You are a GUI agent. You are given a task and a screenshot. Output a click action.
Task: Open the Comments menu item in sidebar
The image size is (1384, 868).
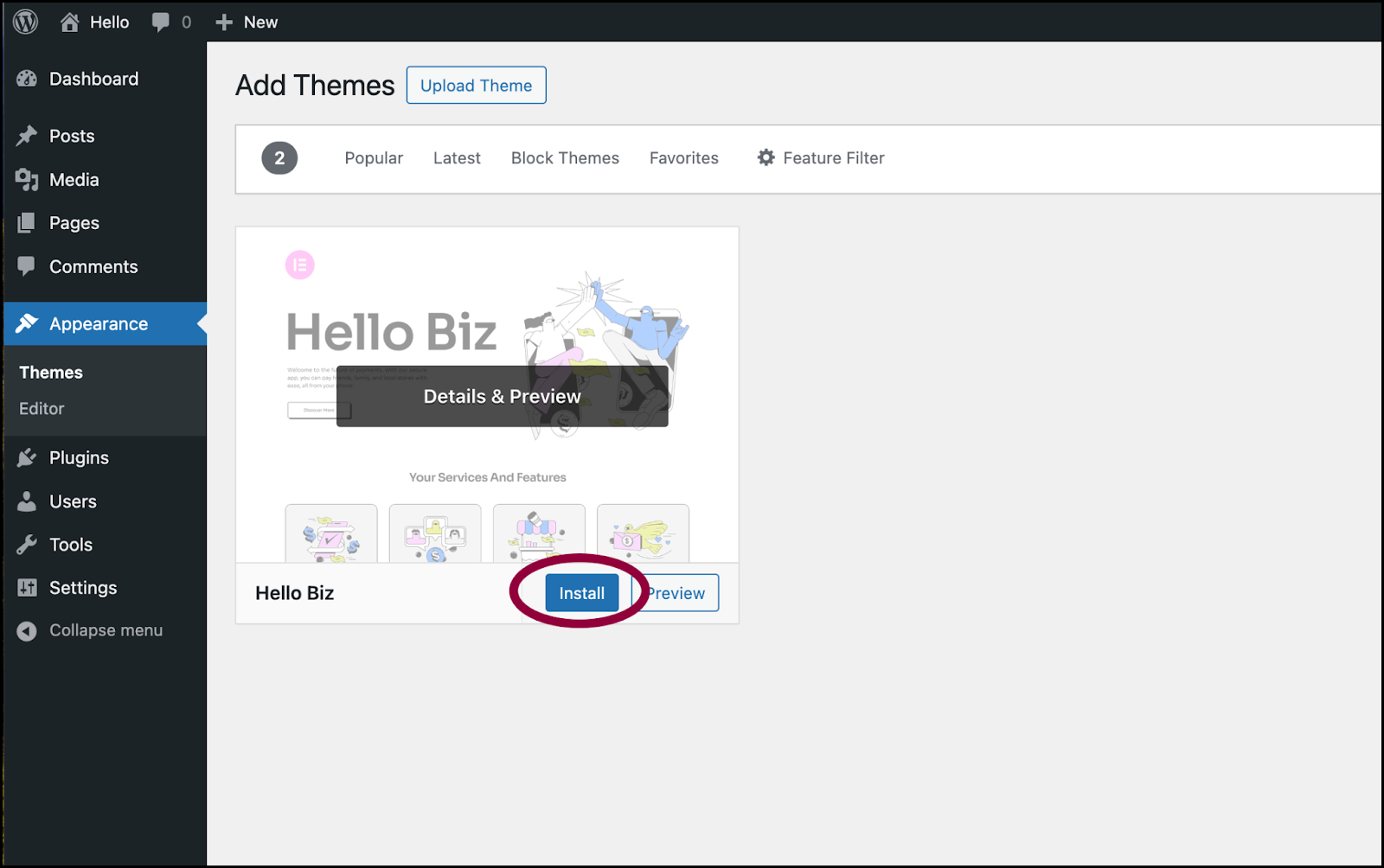105,266
